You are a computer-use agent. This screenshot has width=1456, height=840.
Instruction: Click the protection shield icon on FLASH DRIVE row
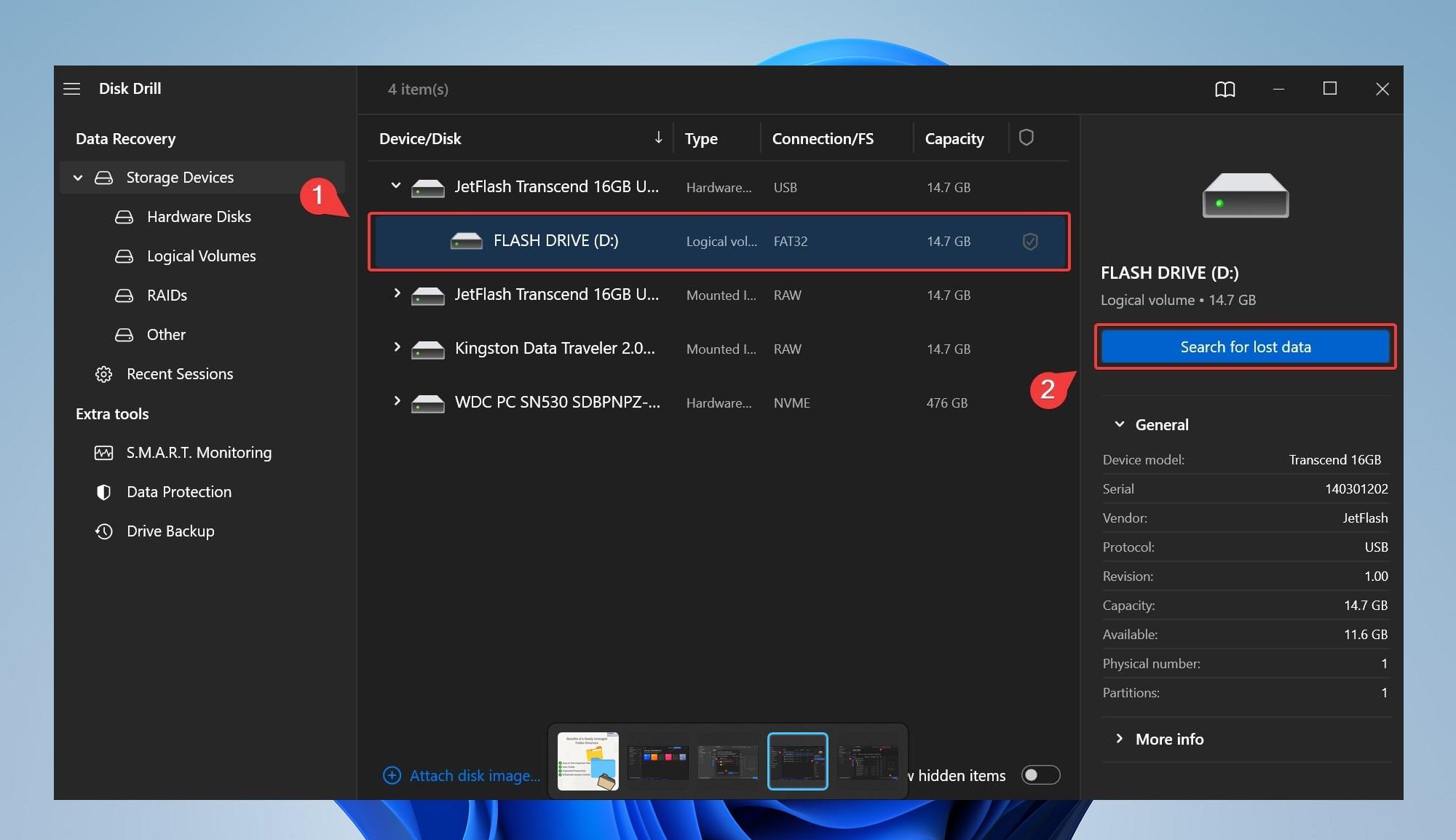pos(1029,241)
